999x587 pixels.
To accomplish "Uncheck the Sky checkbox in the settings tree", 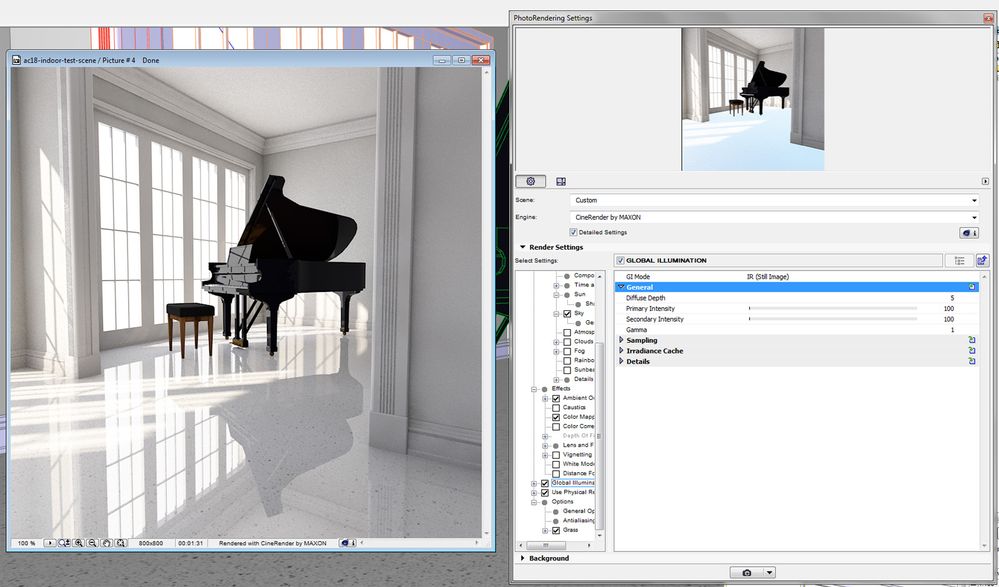I will [x=567, y=314].
